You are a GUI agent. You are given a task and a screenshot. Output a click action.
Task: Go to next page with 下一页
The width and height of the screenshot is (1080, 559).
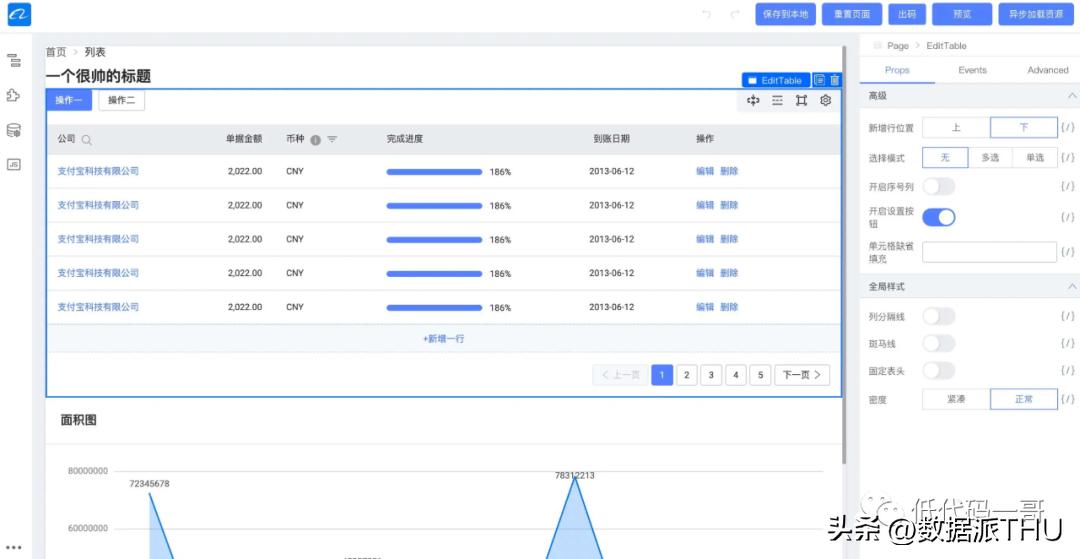tap(801, 375)
